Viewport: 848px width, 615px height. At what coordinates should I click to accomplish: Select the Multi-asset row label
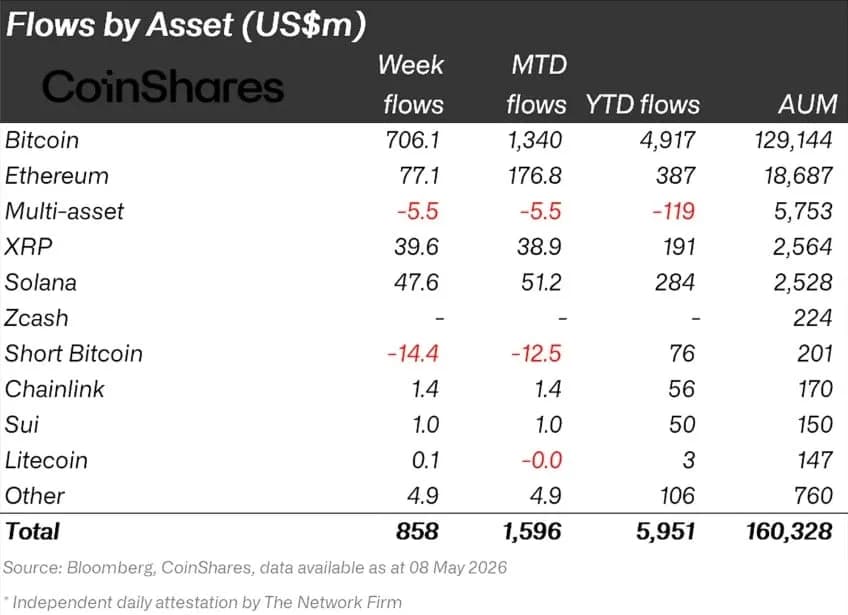point(64,211)
